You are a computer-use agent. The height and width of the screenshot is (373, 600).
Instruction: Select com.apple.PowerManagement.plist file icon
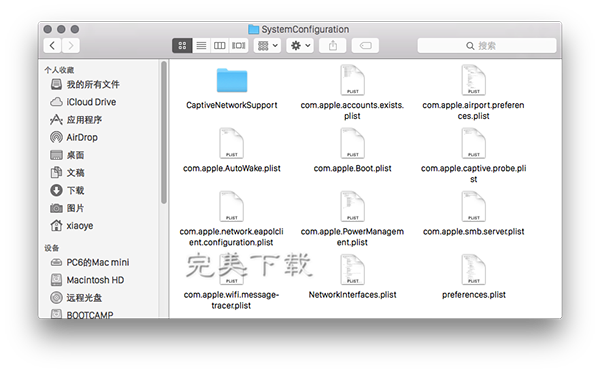352,206
